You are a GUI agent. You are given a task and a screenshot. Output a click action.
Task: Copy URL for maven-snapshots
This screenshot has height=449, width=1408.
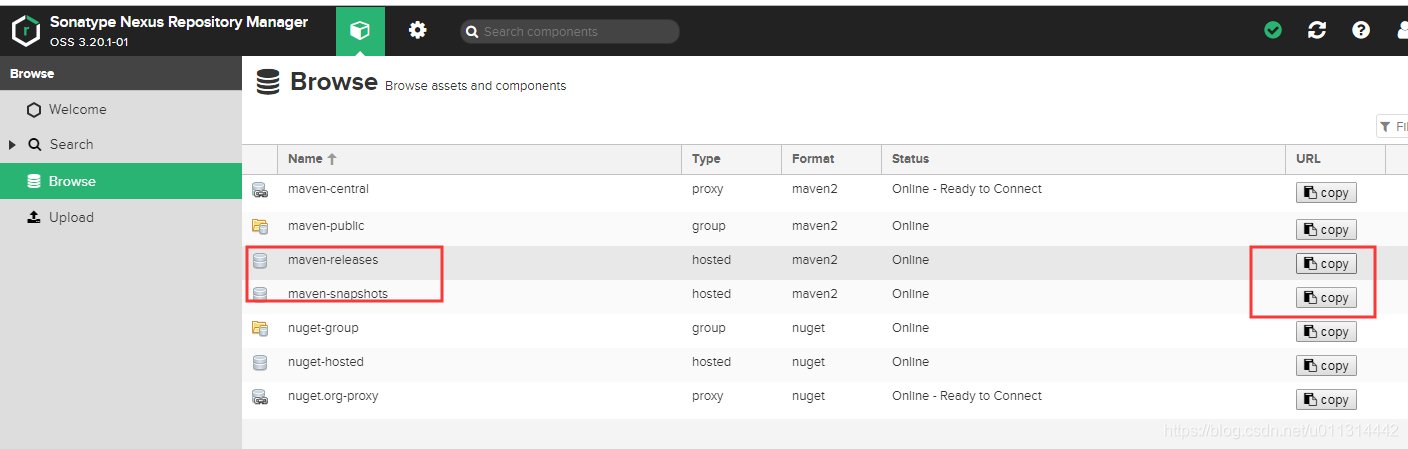coord(1326,298)
